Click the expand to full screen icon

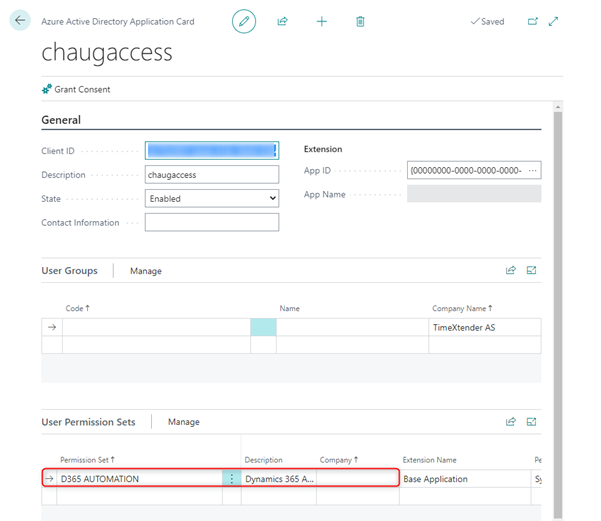pos(554,21)
